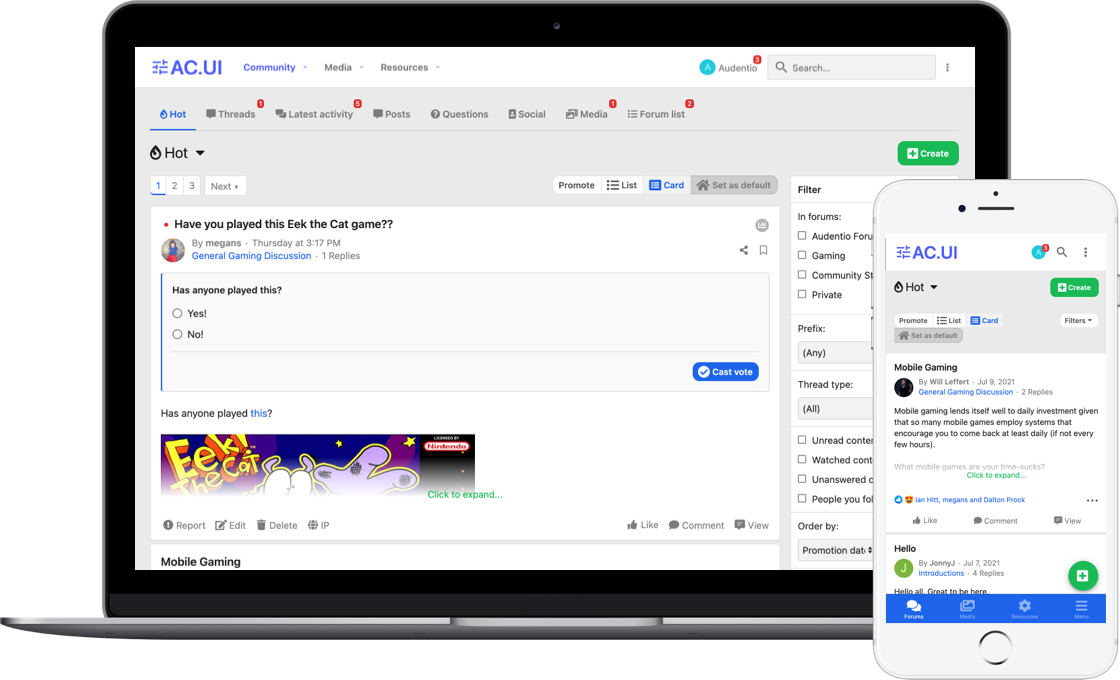Image resolution: width=1120 pixels, height=680 pixels.
Task: Check the Gaming forum filter checkbox
Action: pos(802,256)
